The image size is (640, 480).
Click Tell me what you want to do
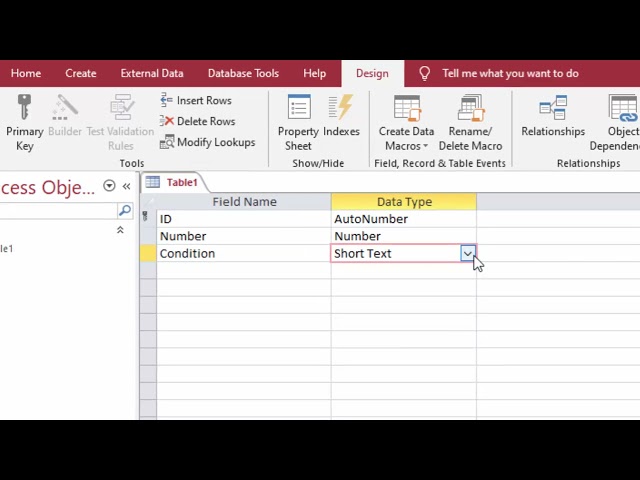point(510,73)
